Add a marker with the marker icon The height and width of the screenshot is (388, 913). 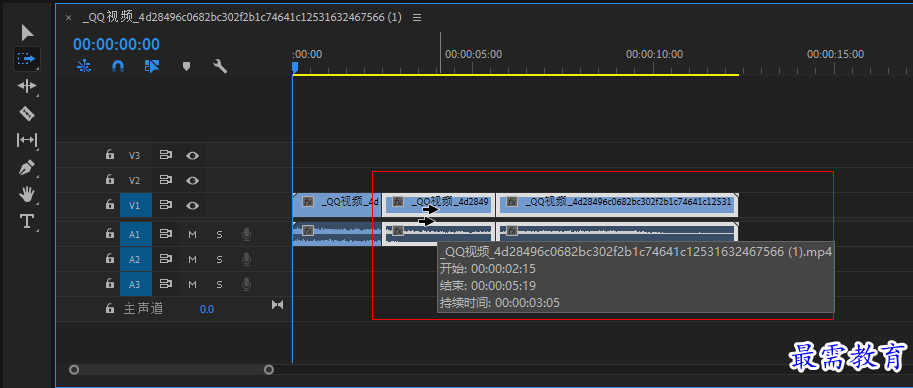tap(186, 66)
